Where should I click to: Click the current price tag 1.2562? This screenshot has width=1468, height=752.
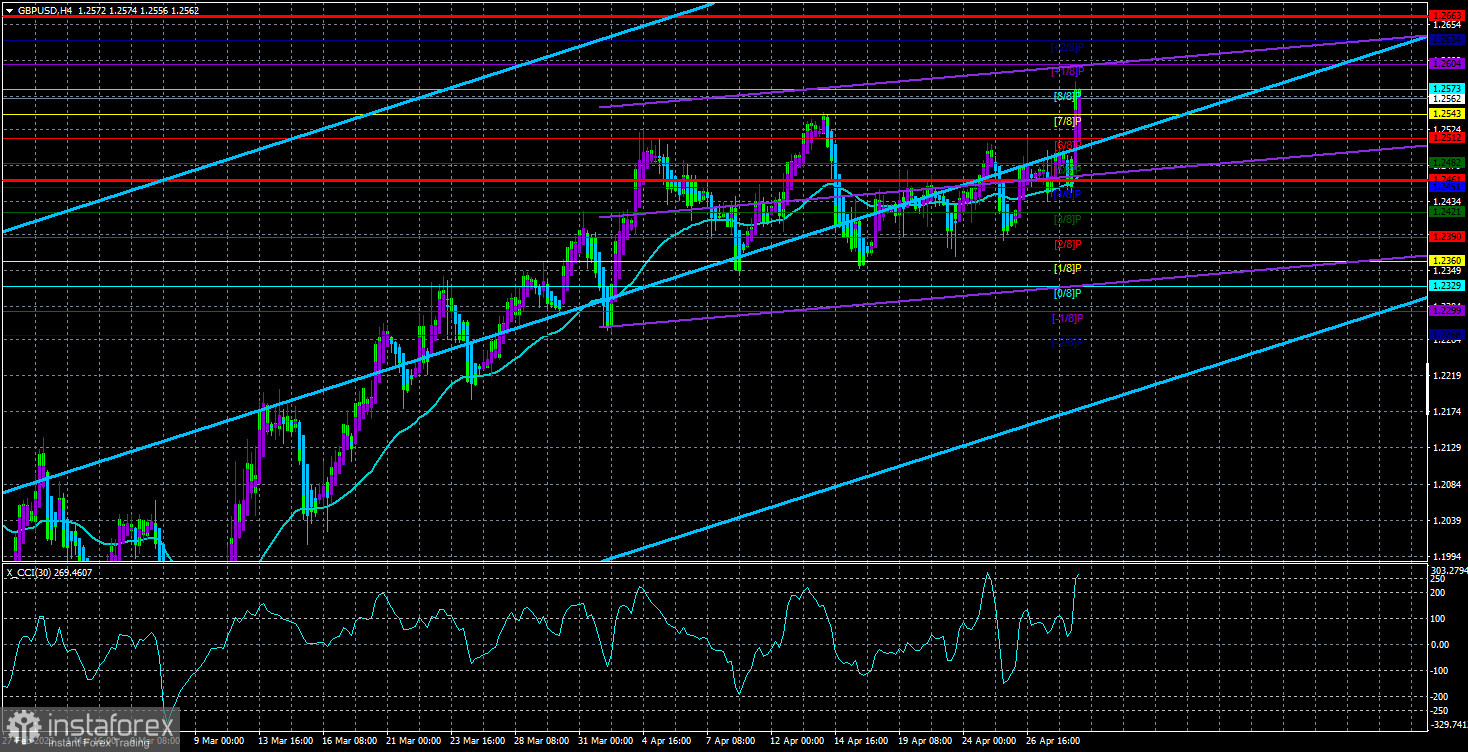click(x=1446, y=99)
